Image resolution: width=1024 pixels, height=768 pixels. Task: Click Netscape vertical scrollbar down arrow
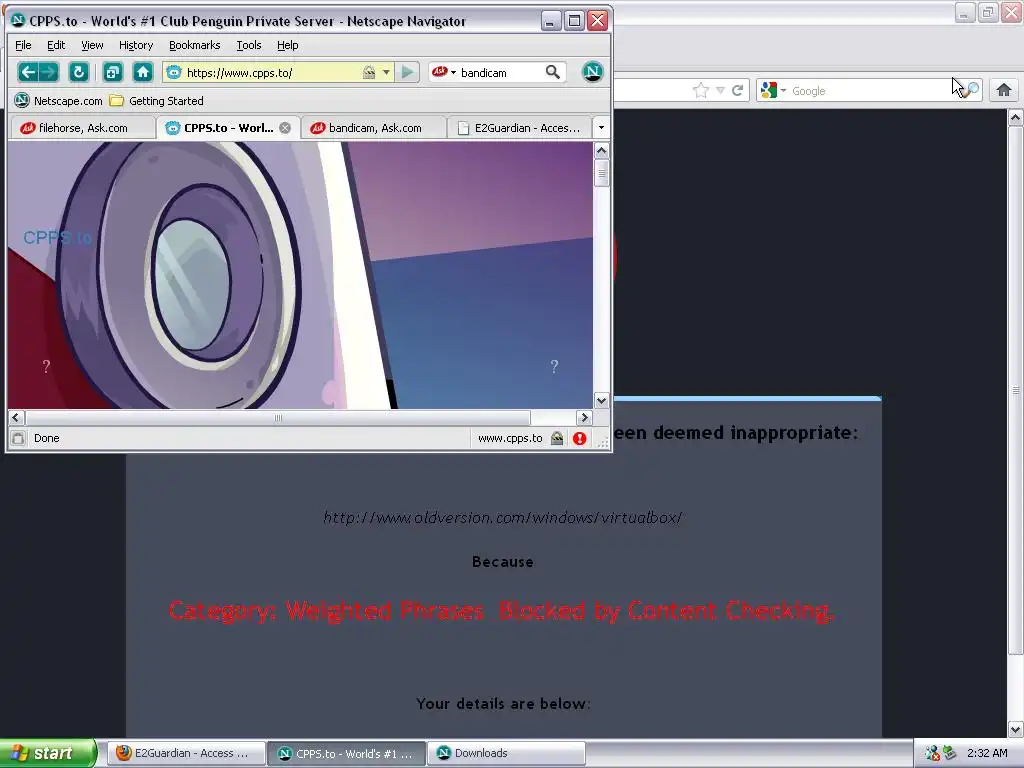tap(601, 400)
